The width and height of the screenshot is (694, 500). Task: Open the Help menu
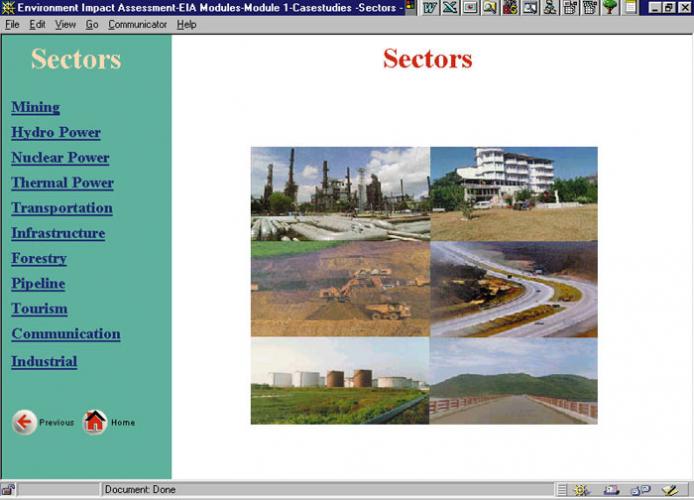(186, 25)
